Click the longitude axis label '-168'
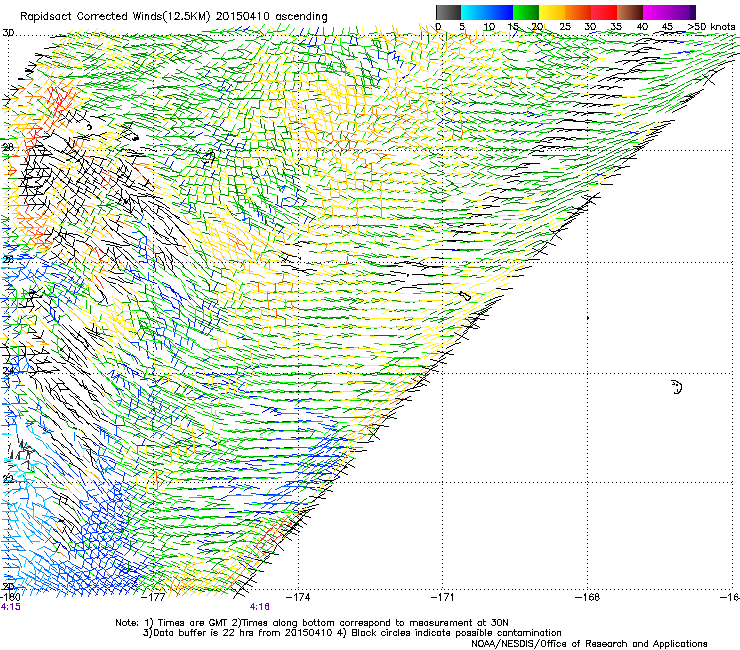Viewport: 740px width, 650px height. tap(587, 597)
